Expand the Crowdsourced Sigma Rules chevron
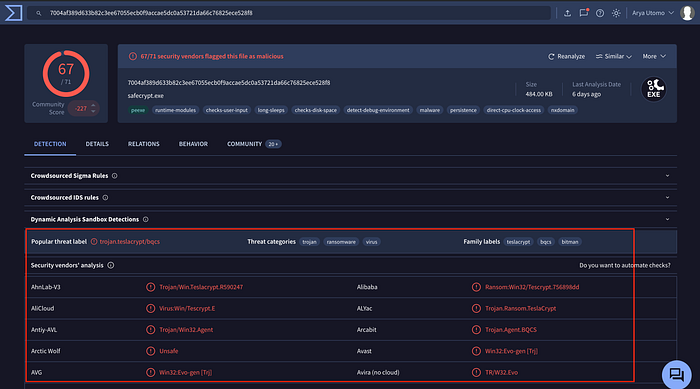This screenshot has height=389, width=700. click(x=667, y=176)
